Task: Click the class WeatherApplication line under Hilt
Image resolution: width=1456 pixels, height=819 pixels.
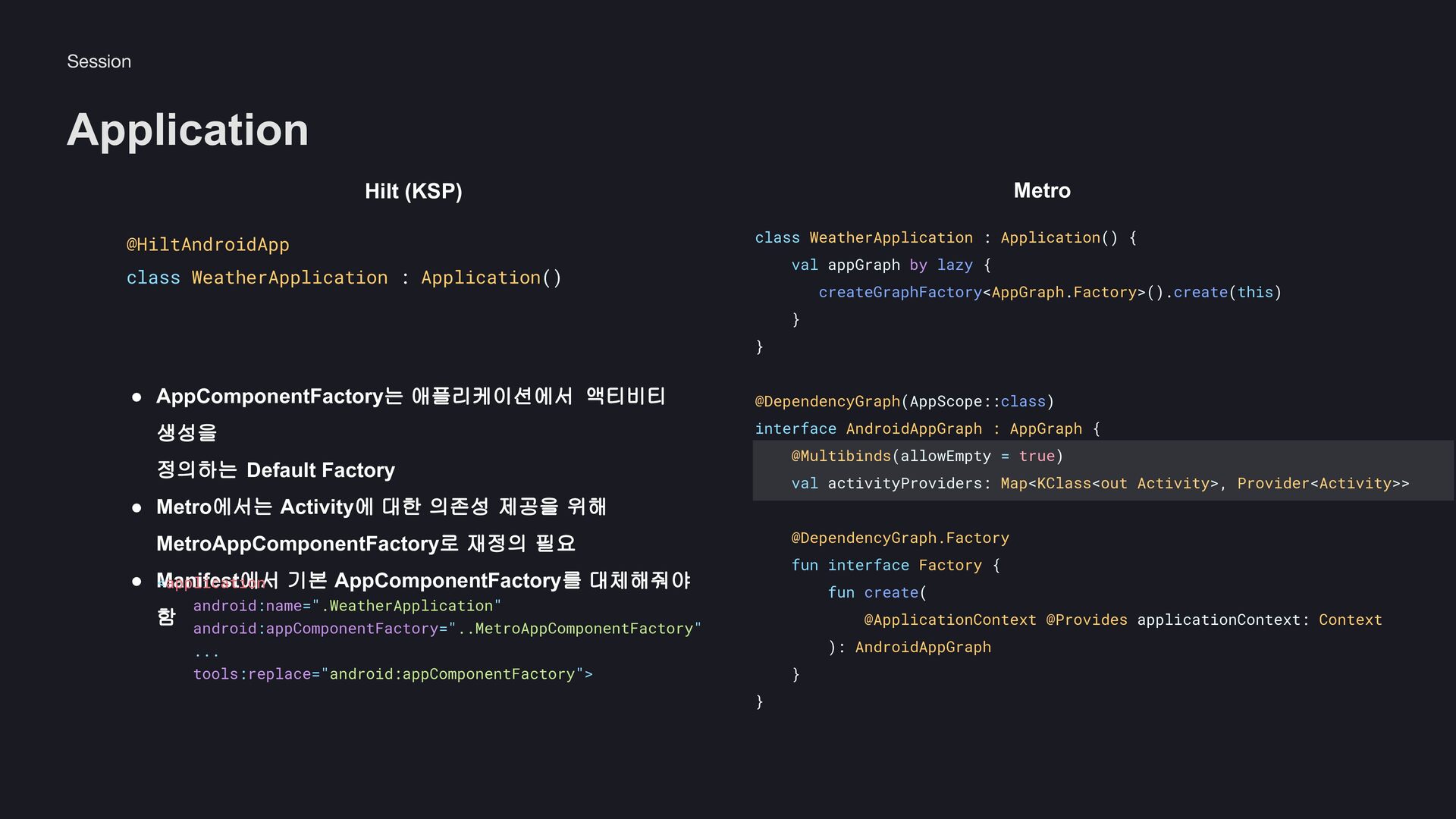Action: tap(344, 278)
